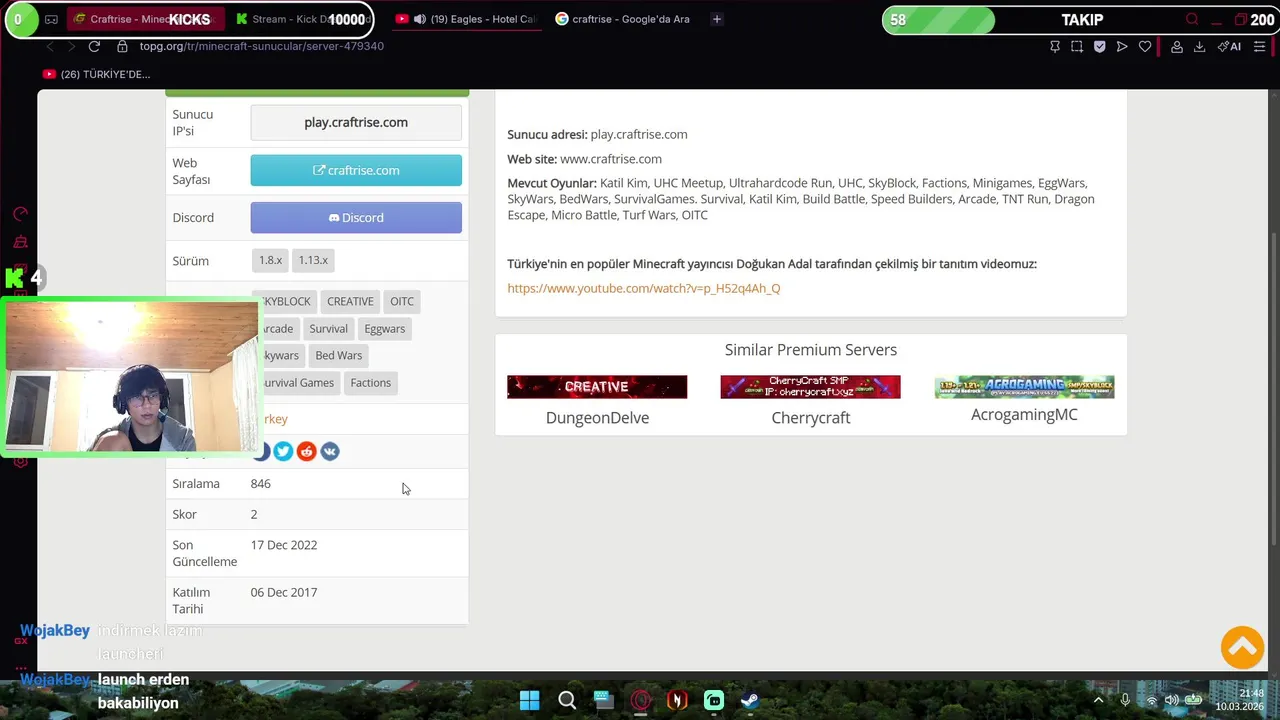Open the AcrogamingMC server name link
This screenshot has height=720, width=1280.
pos(1024,414)
